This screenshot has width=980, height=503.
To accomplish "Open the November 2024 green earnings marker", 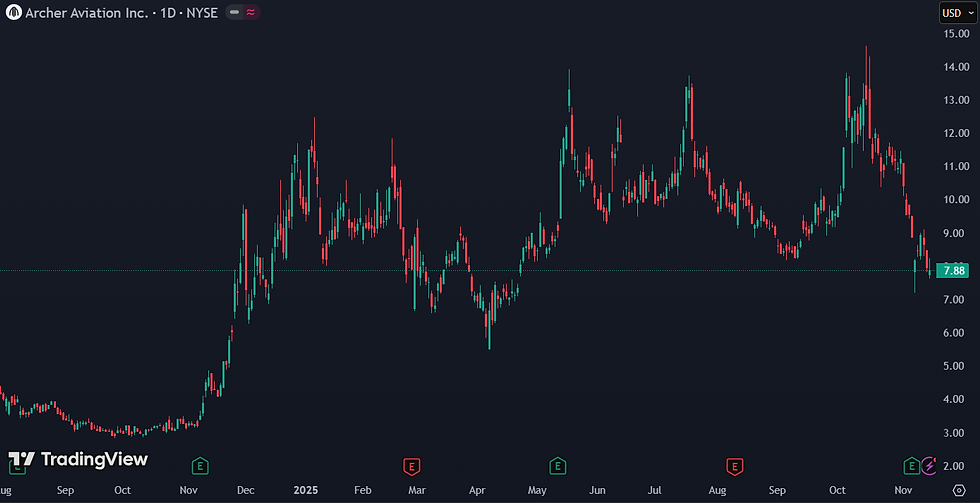I will pos(200,466).
